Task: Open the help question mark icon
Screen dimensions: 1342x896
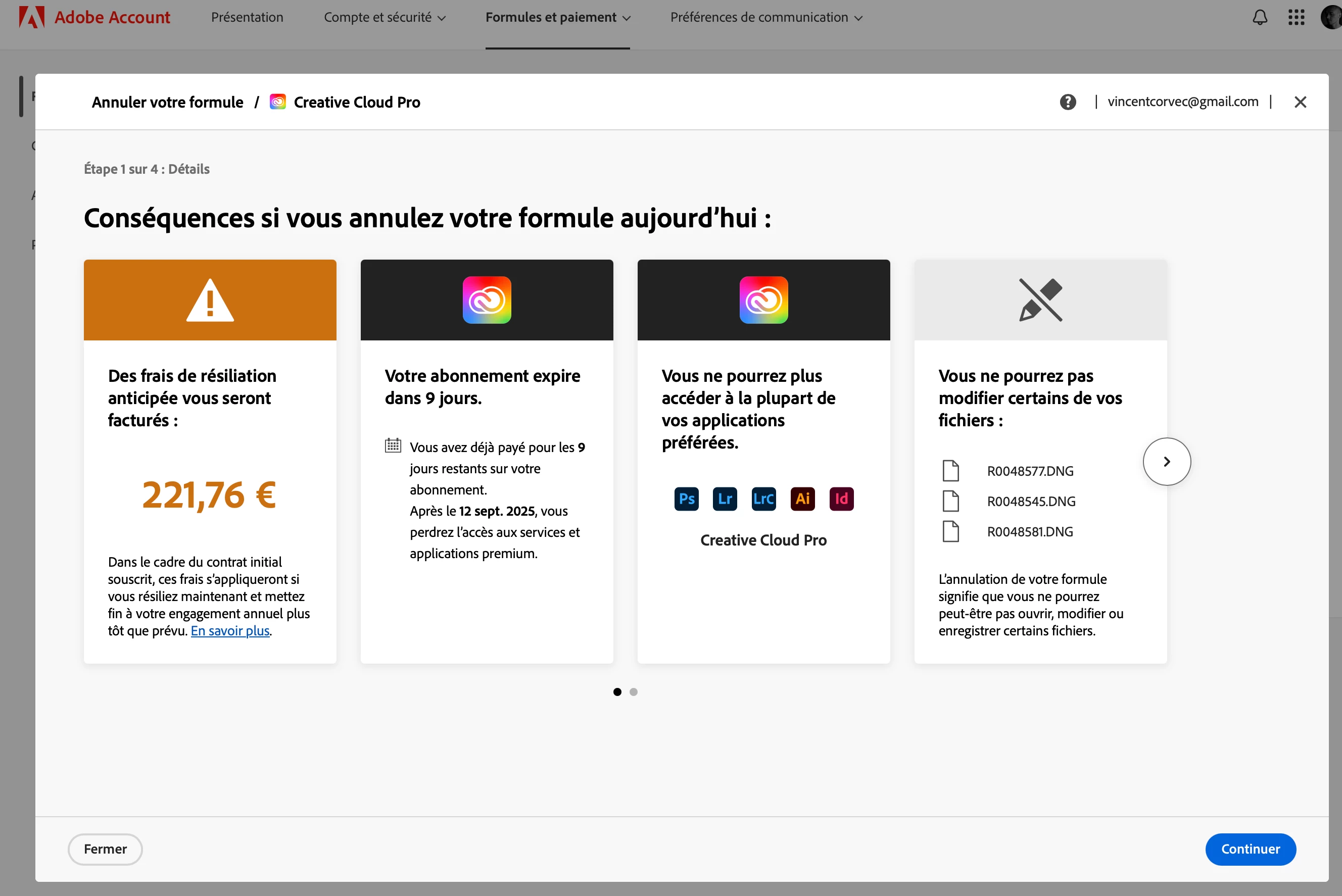Action: (x=1068, y=102)
